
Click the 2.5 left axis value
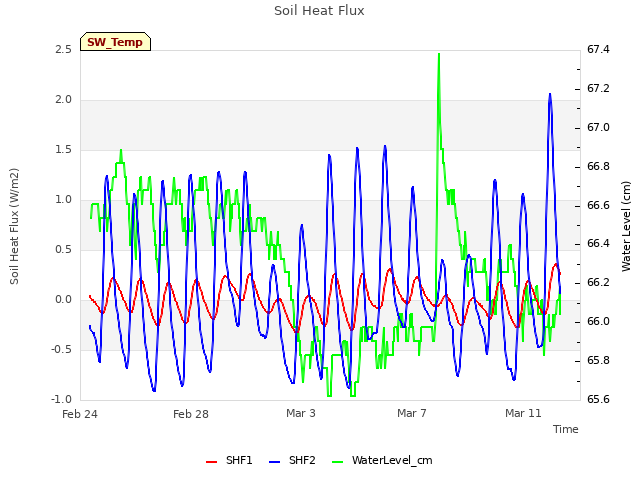point(64,49)
